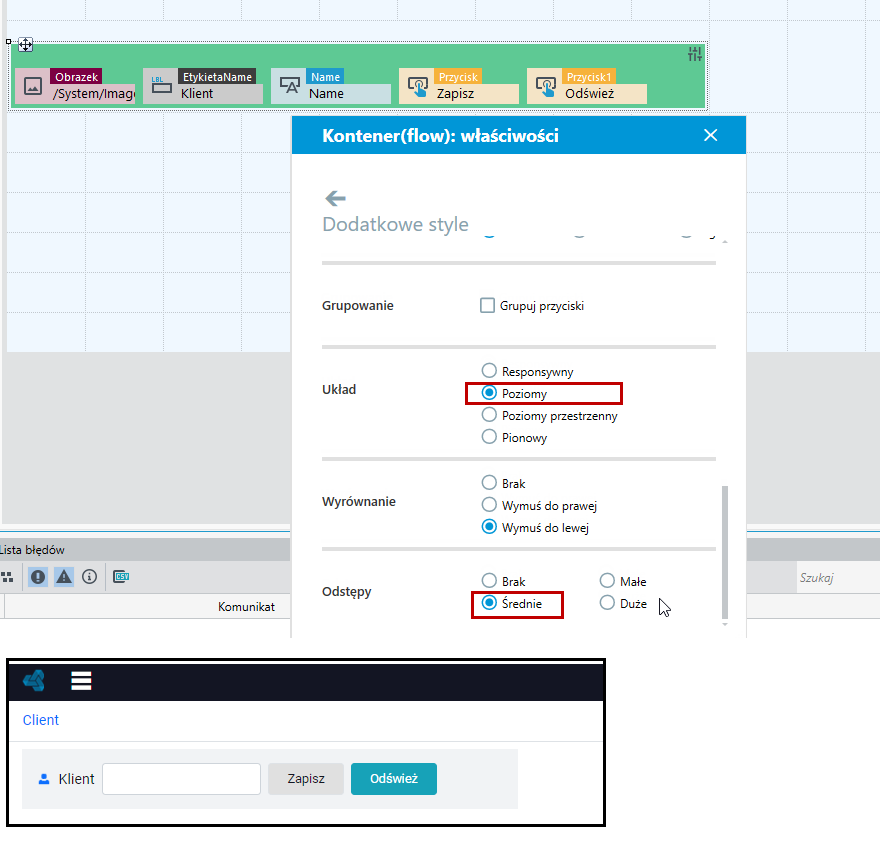
Task: Open the hamburger menu in the preview header
Action: 81,681
